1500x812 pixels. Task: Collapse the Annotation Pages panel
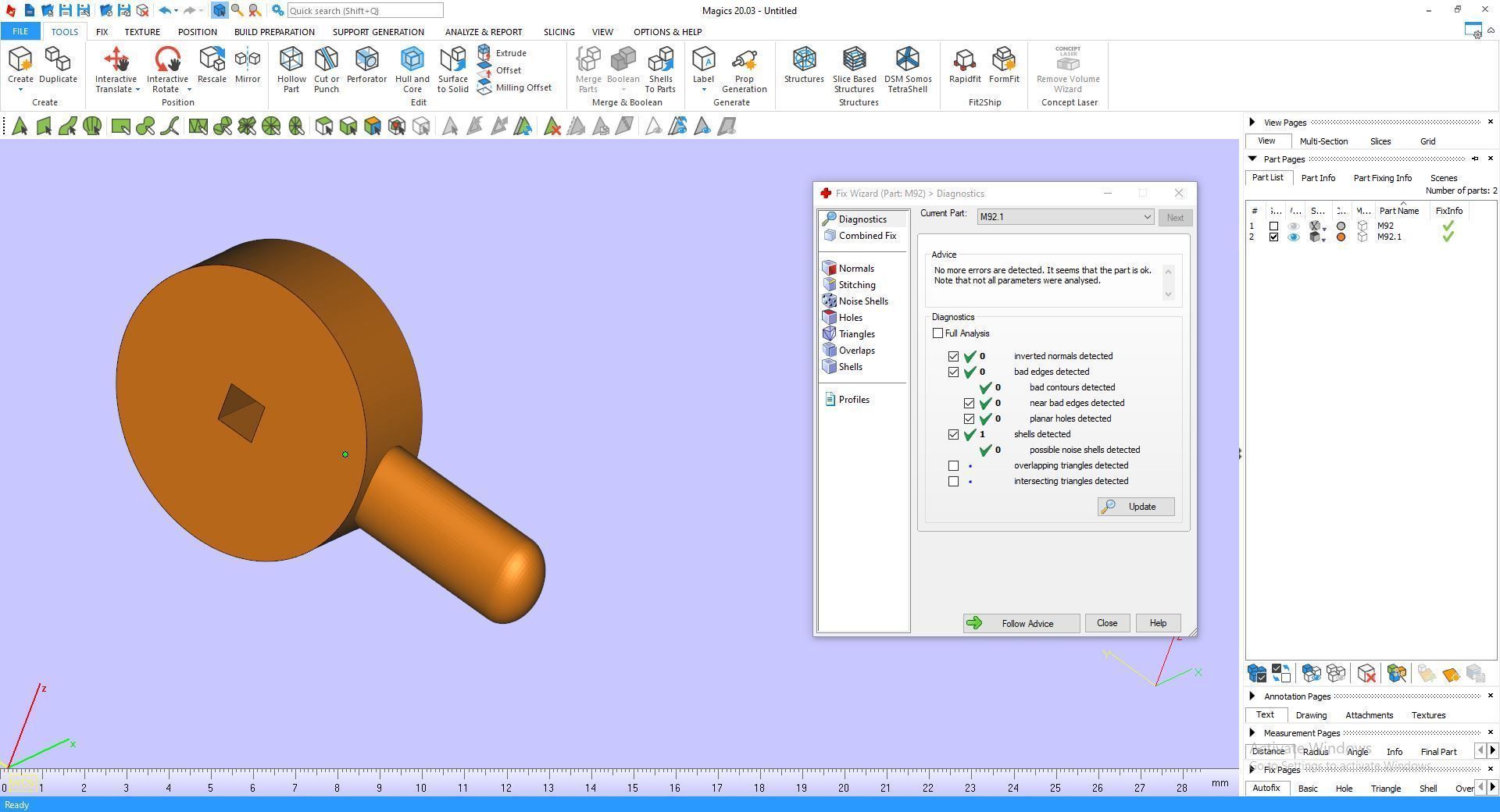point(1252,696)
